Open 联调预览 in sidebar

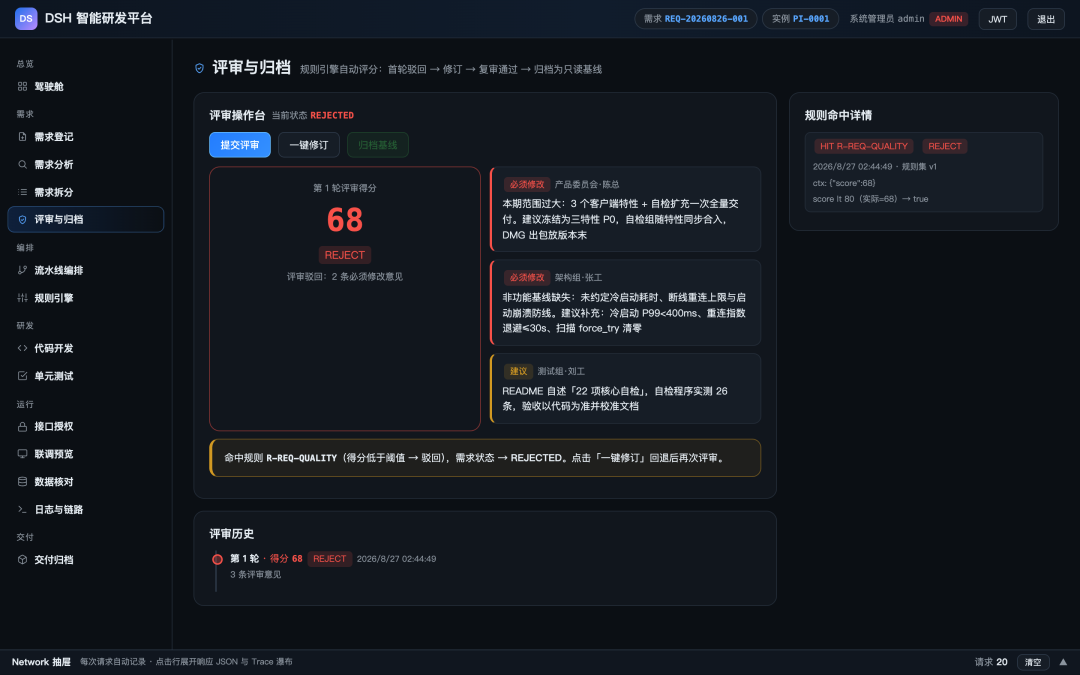click(85, 455)
